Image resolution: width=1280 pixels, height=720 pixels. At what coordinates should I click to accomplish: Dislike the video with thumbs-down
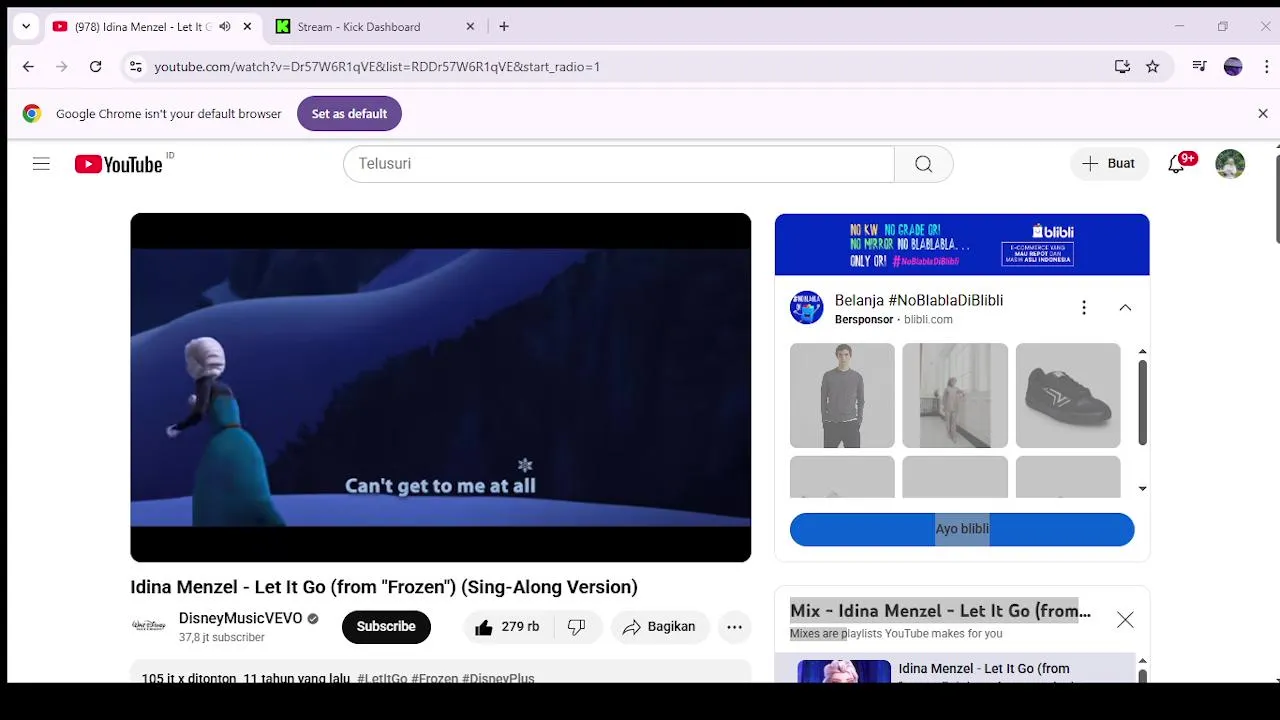click(x=577, y=627)
